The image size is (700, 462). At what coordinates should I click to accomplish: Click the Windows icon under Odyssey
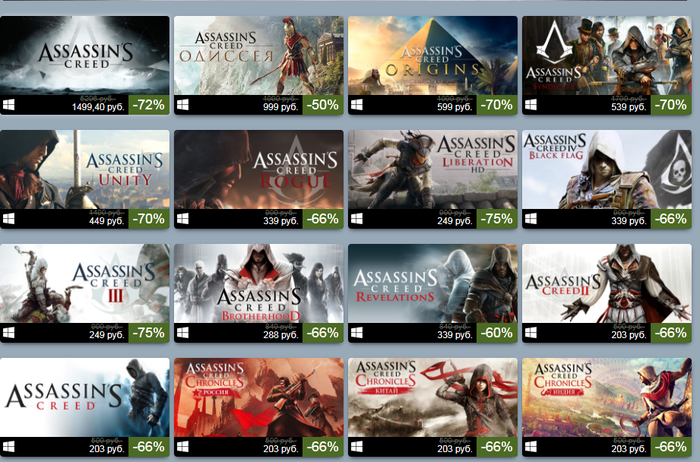(183, 105)
